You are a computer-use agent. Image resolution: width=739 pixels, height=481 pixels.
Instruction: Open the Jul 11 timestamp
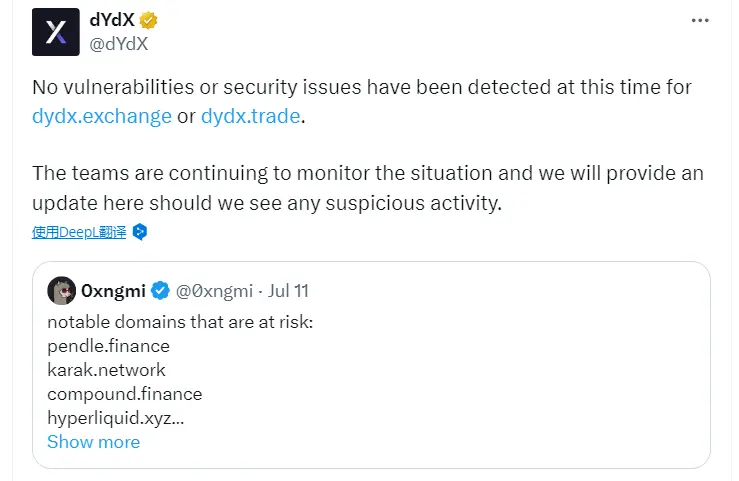tap(289, 291)
